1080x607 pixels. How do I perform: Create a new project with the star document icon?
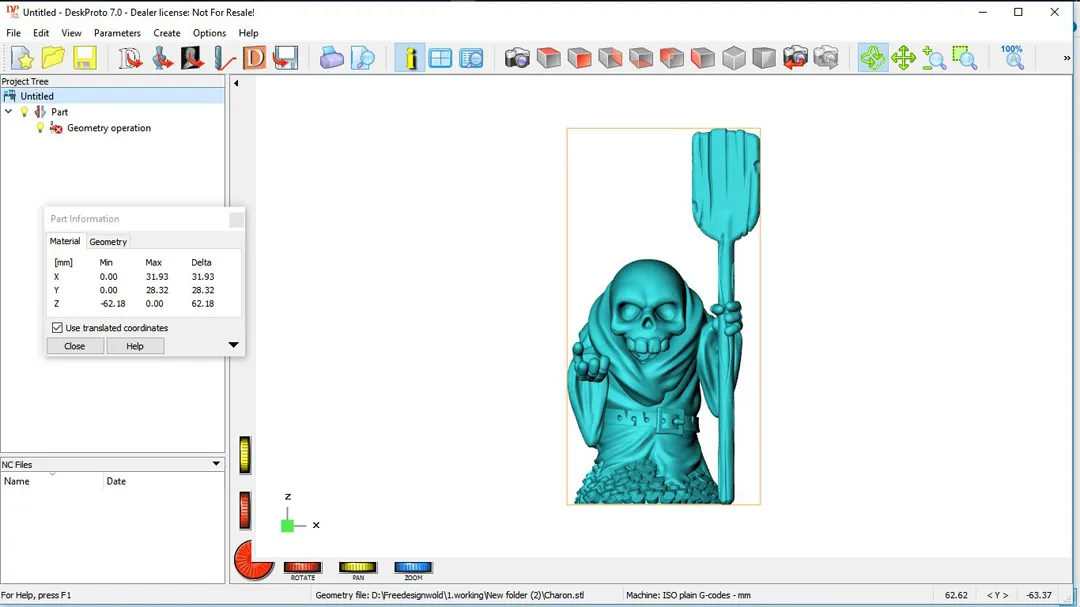22,58
